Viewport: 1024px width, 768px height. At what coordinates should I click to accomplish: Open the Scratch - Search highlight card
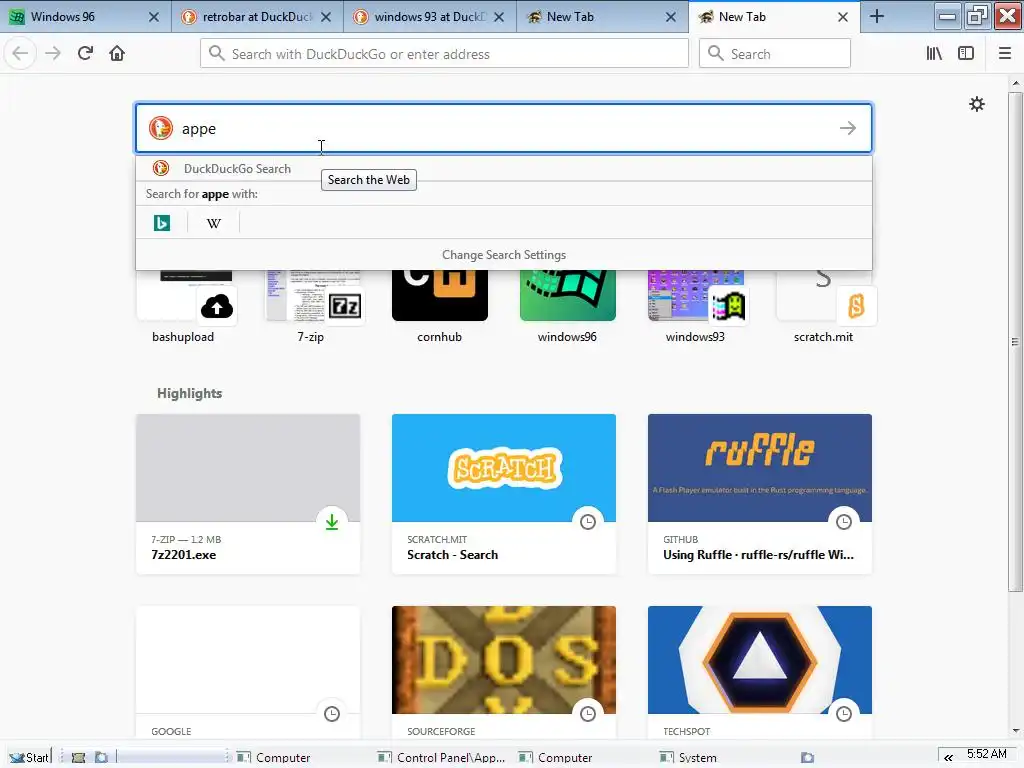tap(504, 494)
